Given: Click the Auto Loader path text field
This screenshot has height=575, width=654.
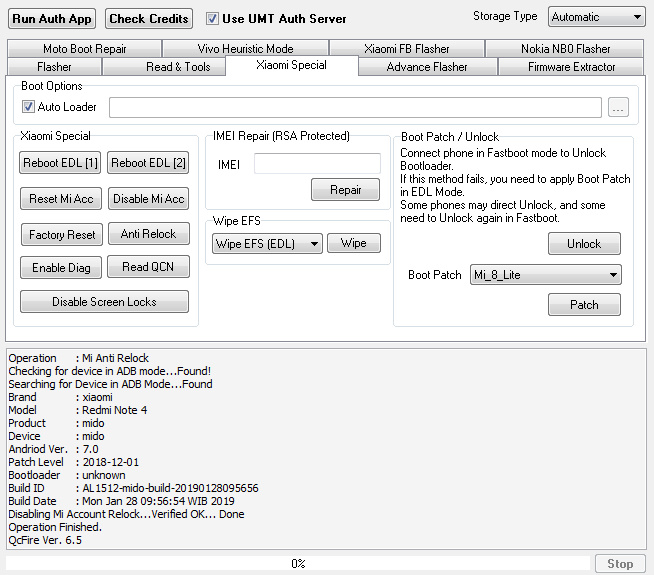Looking at the screenshot, I should click(x=355, y=107).
